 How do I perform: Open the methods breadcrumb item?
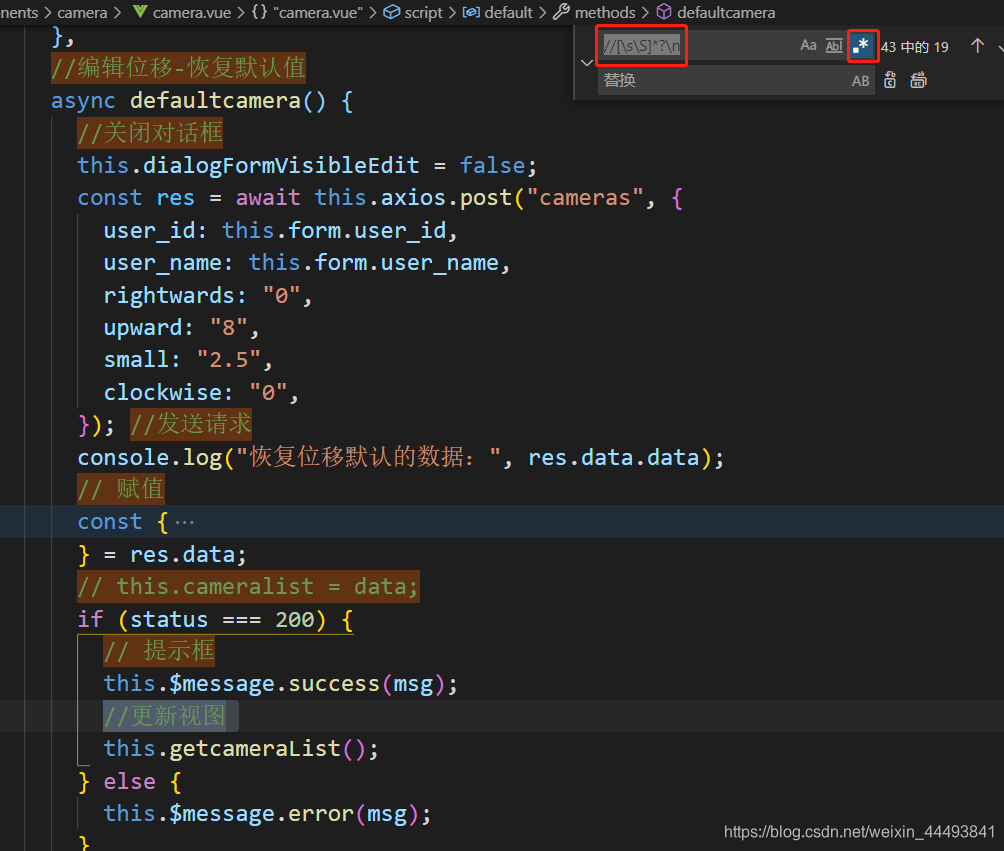[605, 12]
